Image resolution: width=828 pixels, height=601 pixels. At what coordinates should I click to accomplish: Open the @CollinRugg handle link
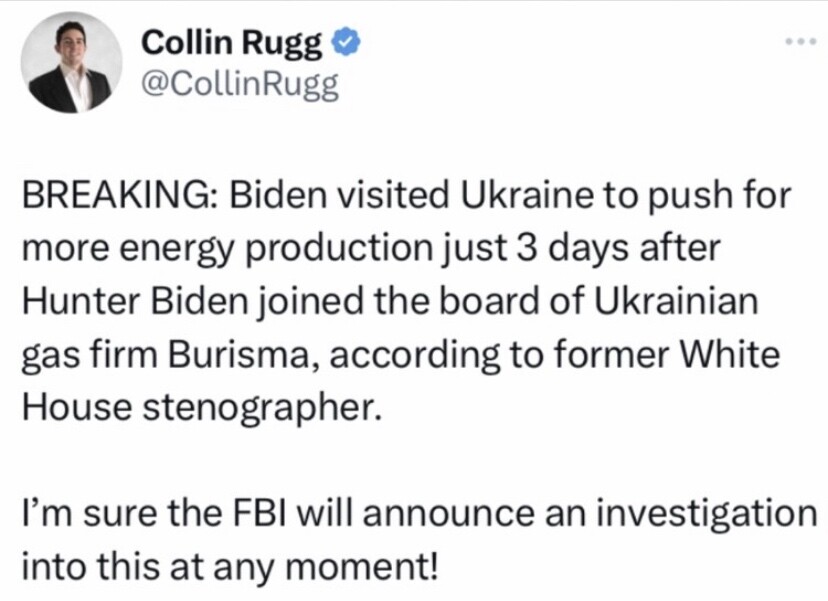tap(240, 85)
